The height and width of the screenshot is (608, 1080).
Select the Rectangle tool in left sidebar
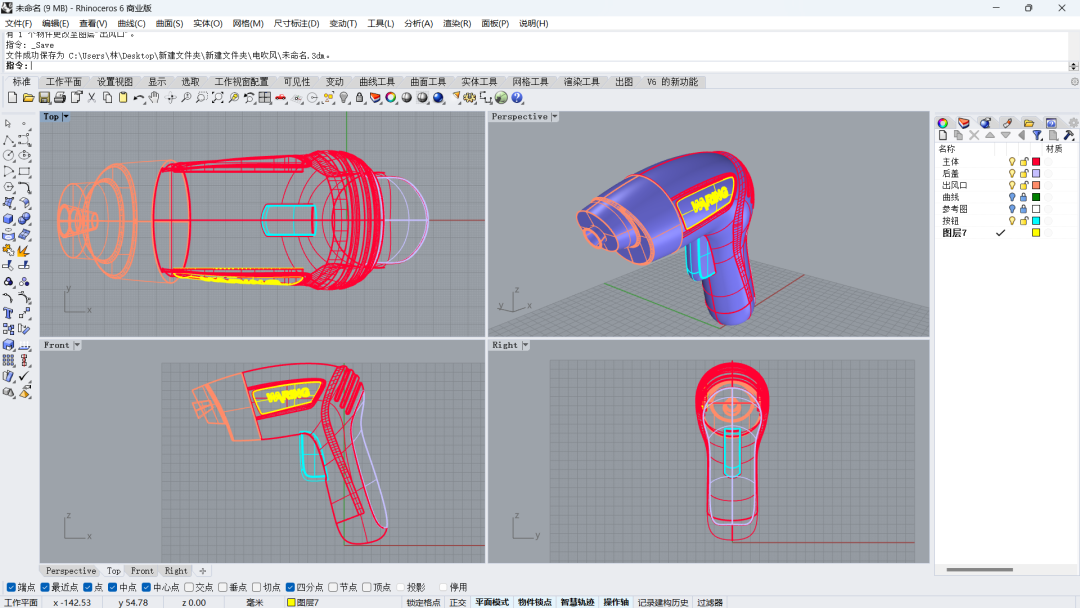click(x=24, y=171)
